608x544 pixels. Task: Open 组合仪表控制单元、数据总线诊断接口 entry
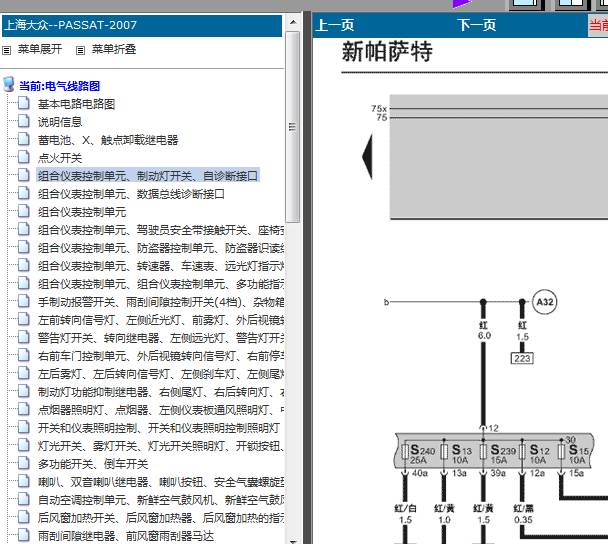coord(131,194)
